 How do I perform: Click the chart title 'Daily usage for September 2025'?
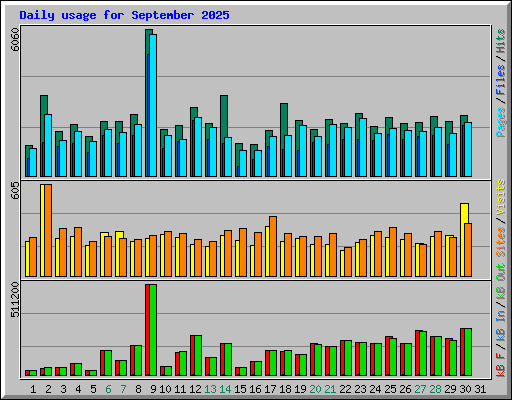tap(124, 15)
